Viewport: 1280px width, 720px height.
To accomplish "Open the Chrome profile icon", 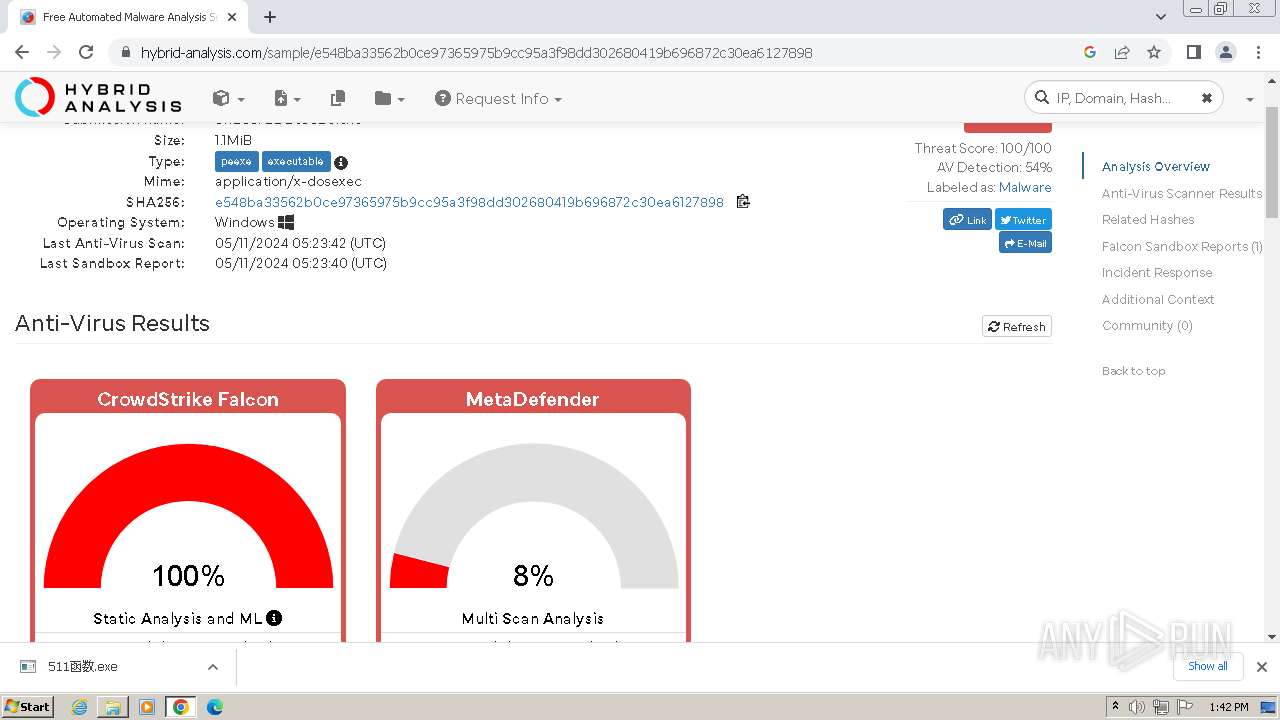I will 1225,52.
